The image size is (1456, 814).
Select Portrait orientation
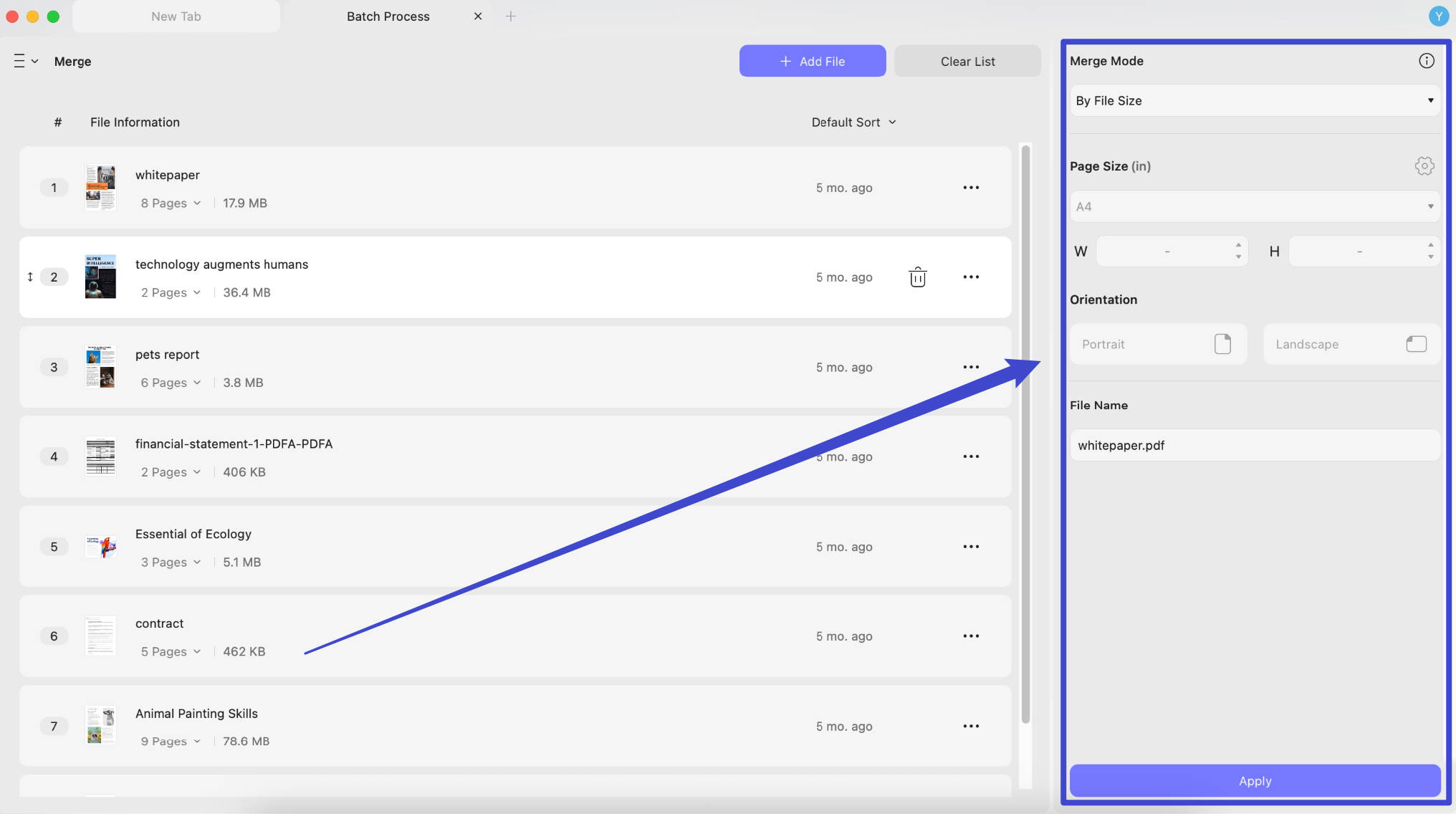1158,345
